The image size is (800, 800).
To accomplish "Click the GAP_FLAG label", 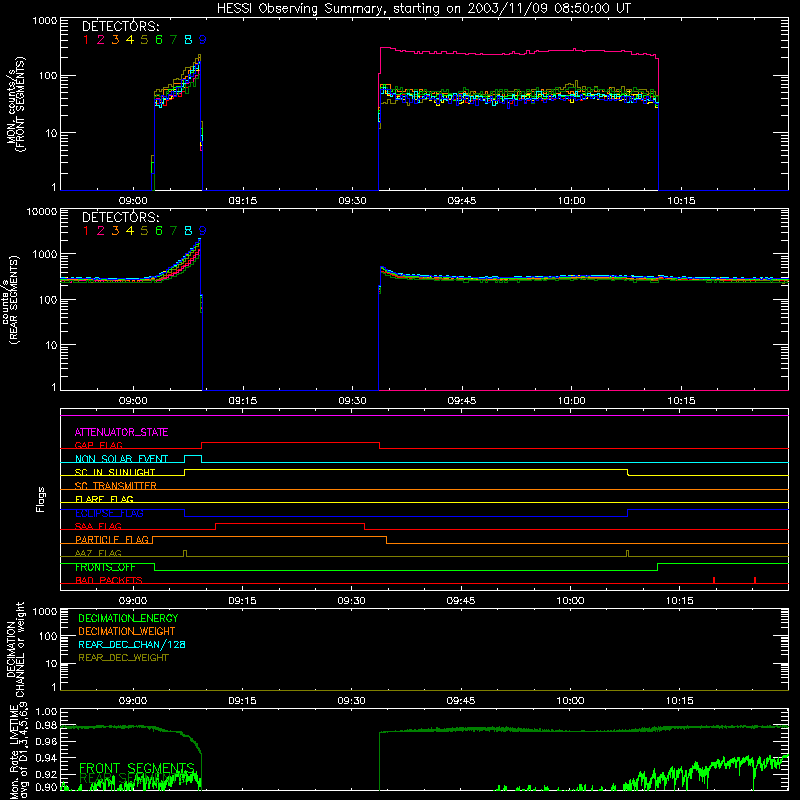I will 98,445.
